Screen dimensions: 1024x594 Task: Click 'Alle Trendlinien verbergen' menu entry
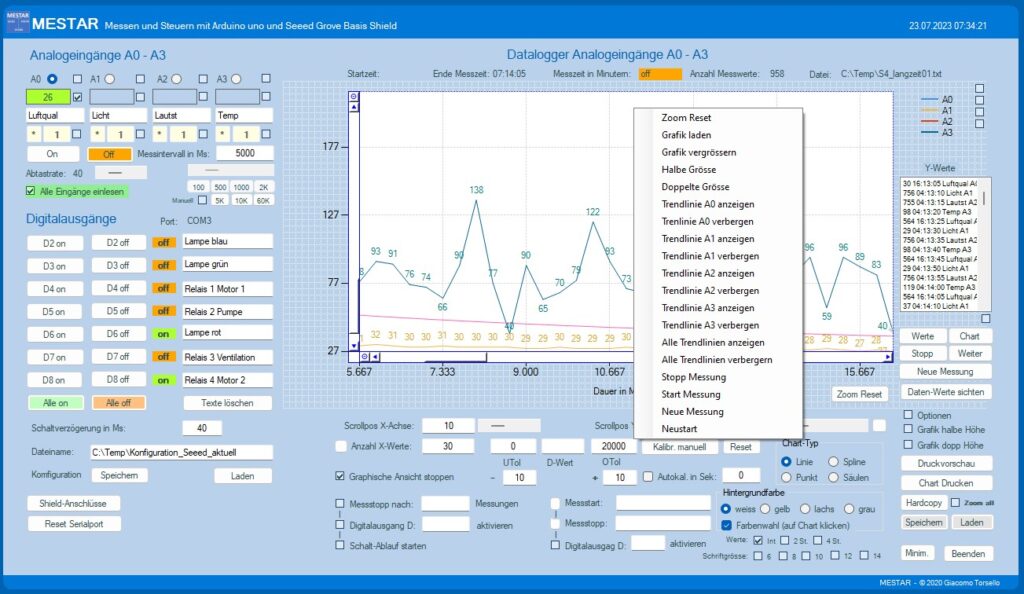(x=716, y=359)
